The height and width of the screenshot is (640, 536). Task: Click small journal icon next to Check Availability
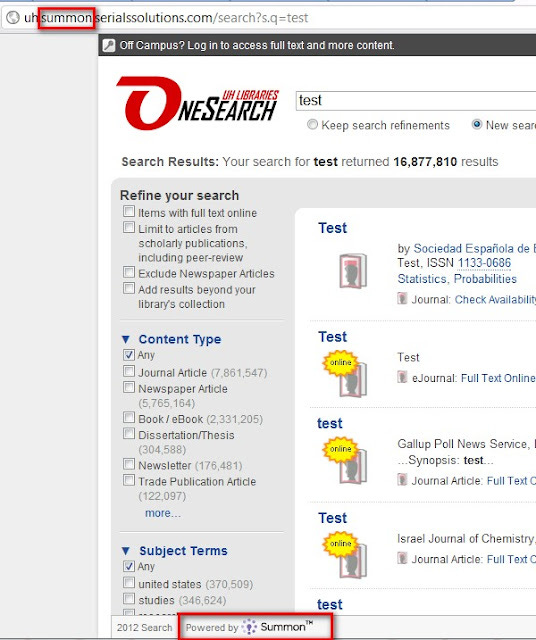coord(402,299)
